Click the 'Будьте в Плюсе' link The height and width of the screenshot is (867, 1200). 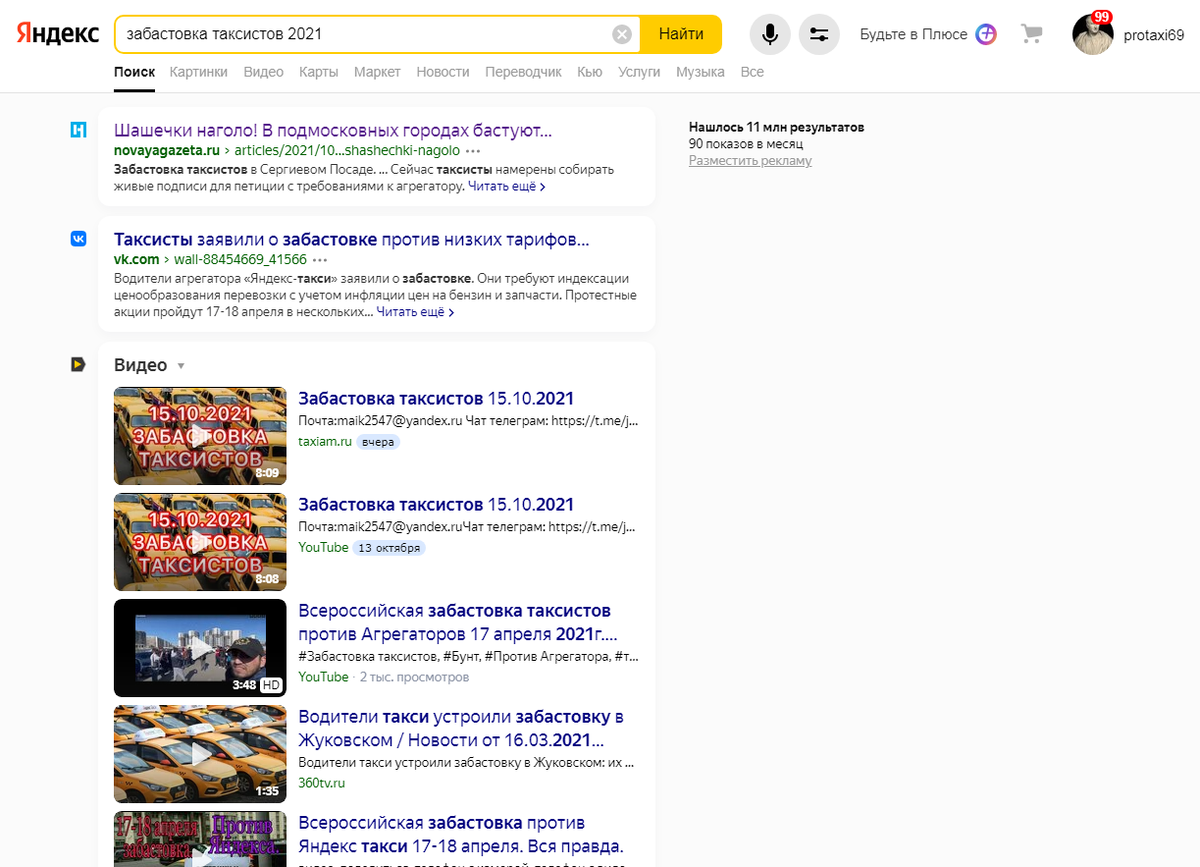click(913, 34)
